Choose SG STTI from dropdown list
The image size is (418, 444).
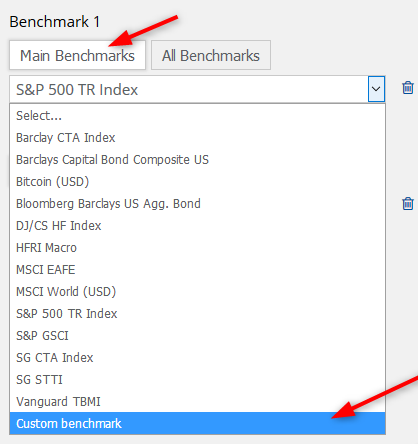point(197,380)
